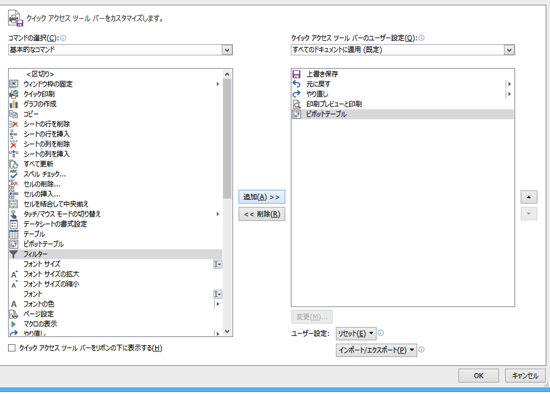550x394 pixels.
Task: Click フォント row combo box indicator
Action: pos(217,294)
